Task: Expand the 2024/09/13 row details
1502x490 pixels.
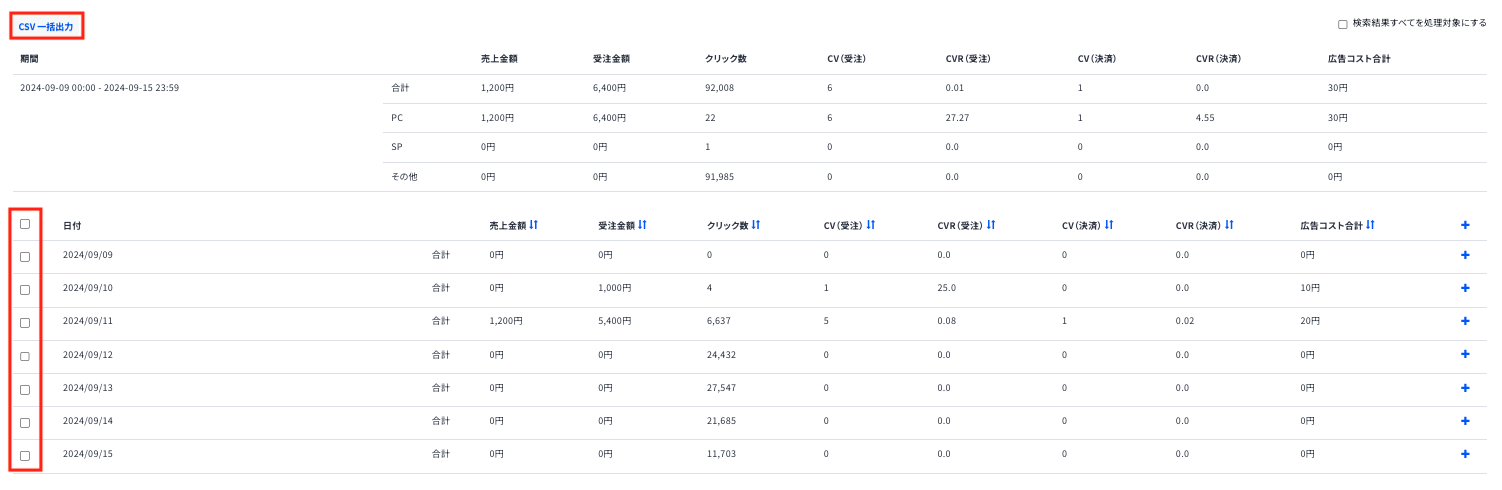Action: (1465, 388)
